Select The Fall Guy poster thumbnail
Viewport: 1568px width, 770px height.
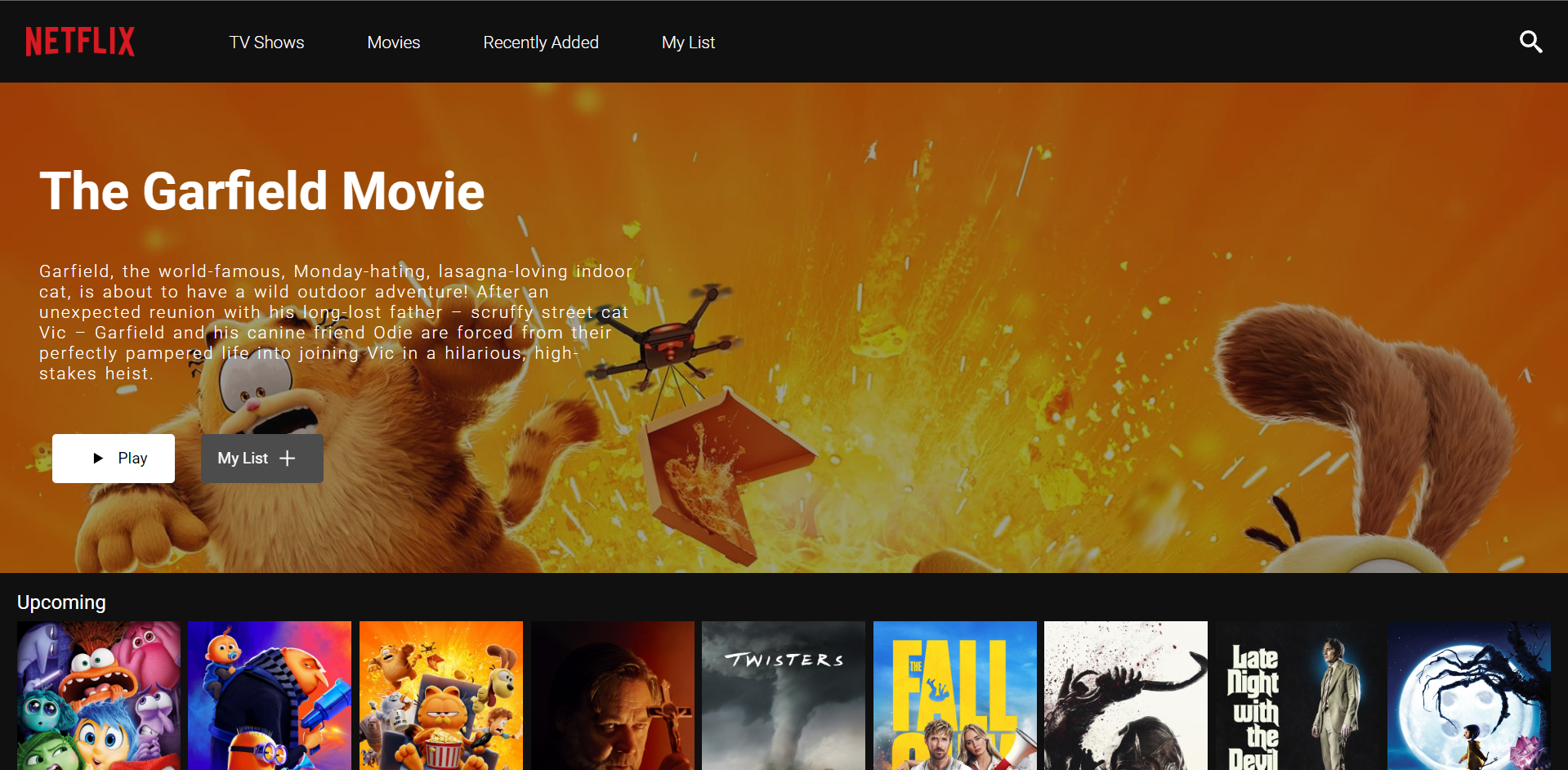pyautogui.click(x=955, y=696)
